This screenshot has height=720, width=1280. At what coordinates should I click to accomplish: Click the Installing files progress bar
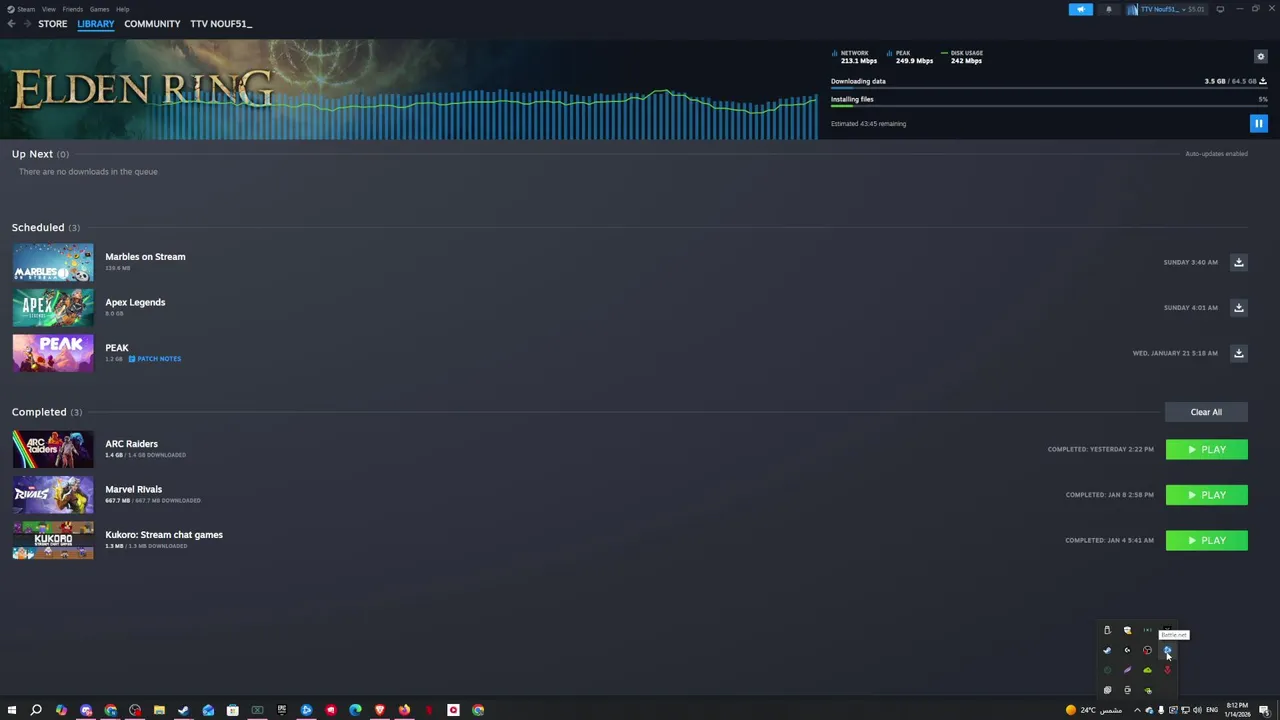point(1049,107)
